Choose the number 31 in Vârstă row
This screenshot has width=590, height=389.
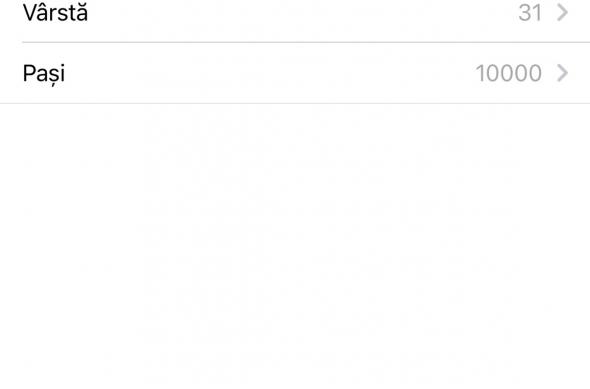[x=530, y=13]
